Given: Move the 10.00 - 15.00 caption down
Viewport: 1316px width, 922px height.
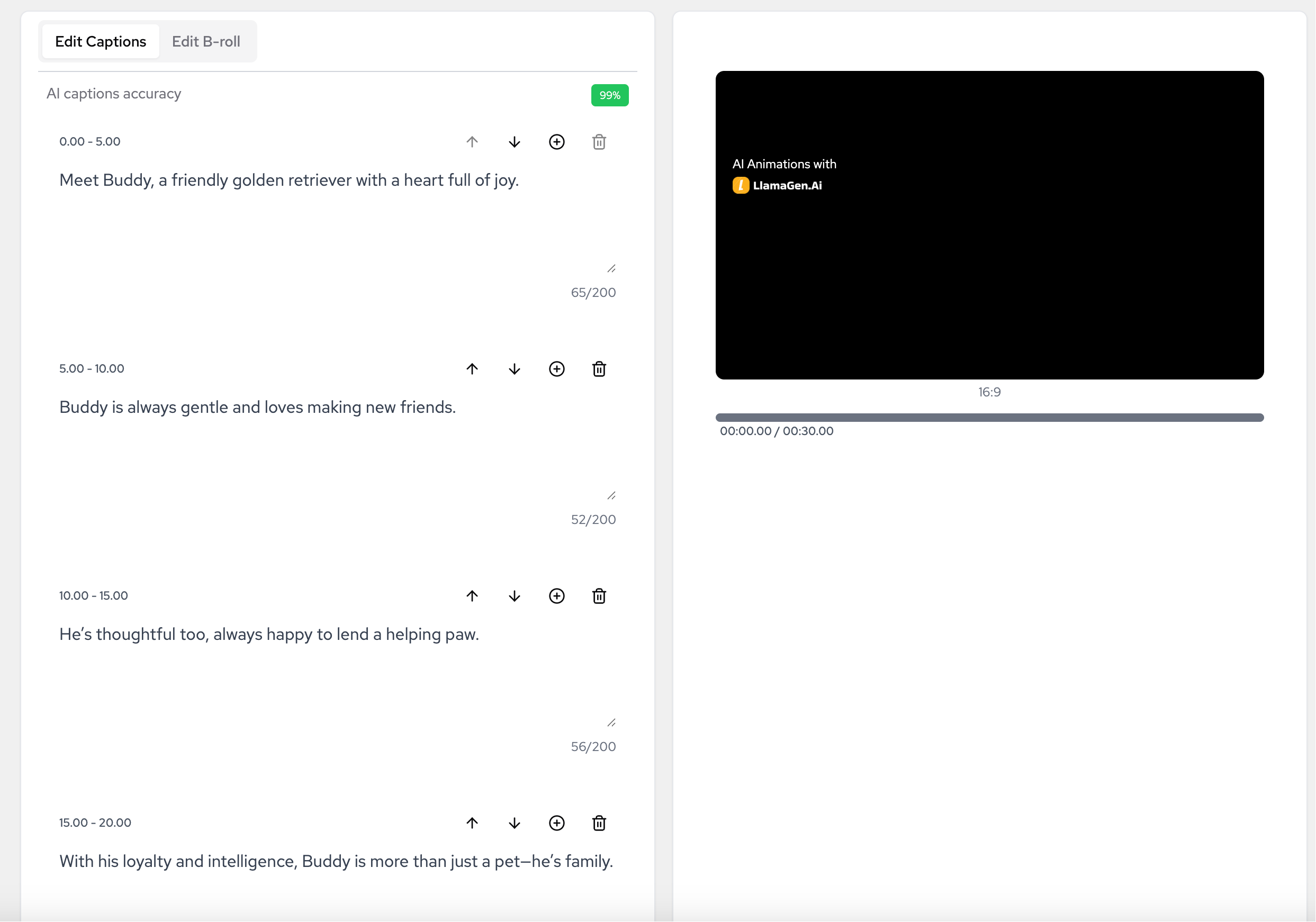Looking at the screenshot, I should coord(514,596).
